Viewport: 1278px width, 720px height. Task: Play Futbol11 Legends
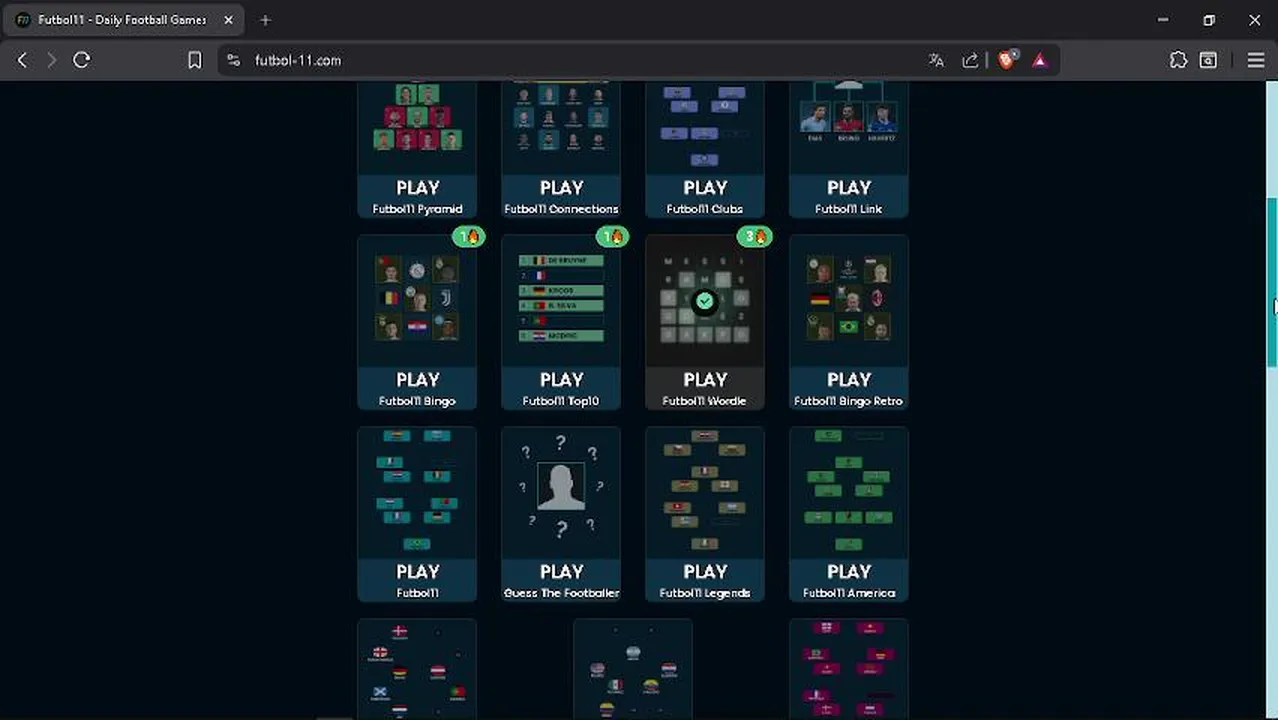tap(705, 571)
